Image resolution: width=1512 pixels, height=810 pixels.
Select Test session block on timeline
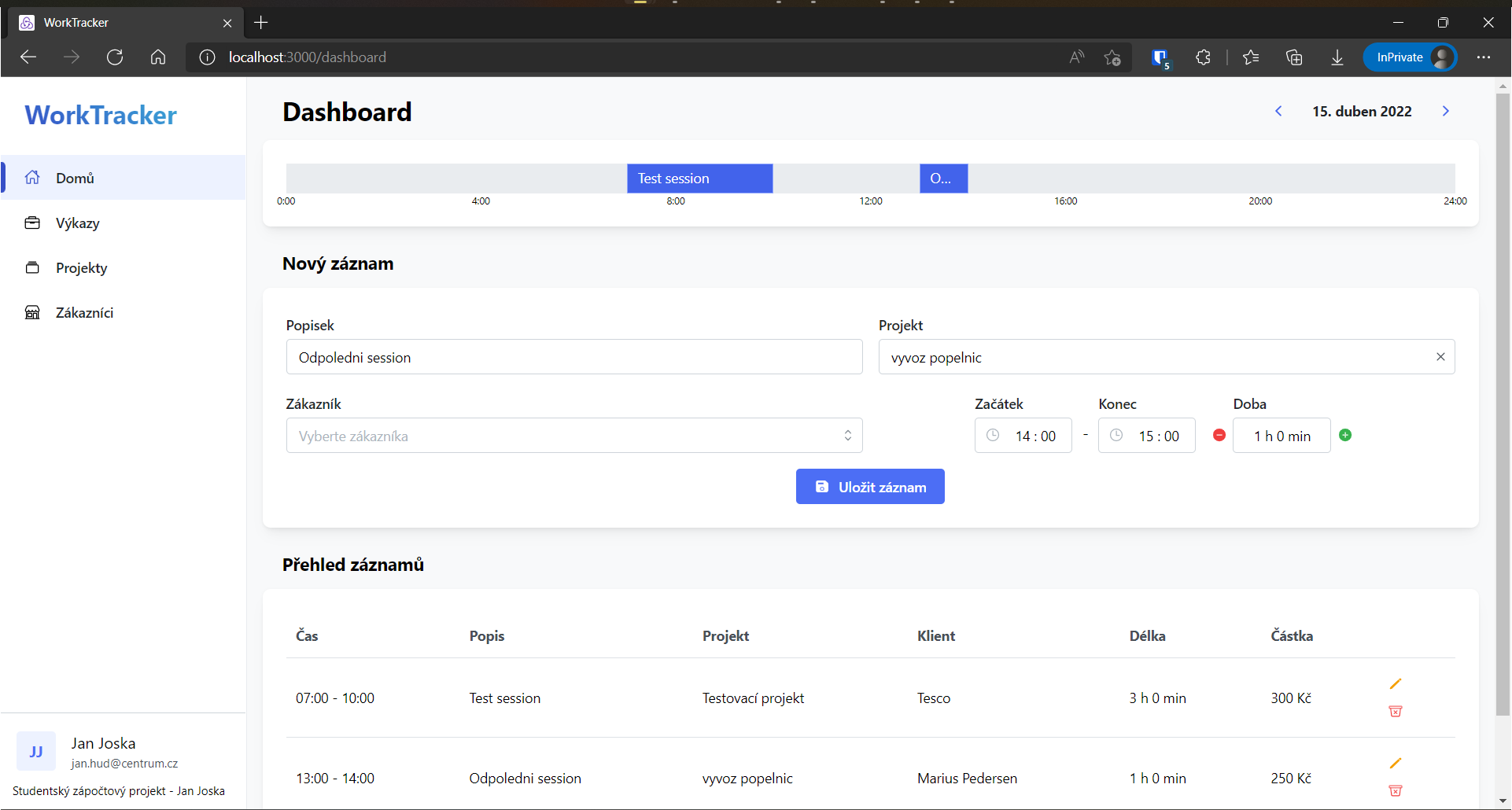point(699,178)
